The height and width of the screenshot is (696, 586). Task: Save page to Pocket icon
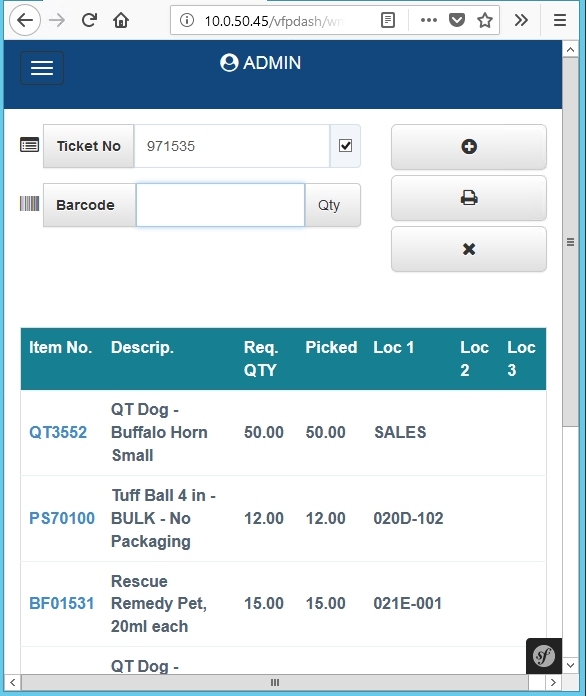[457, 20]
